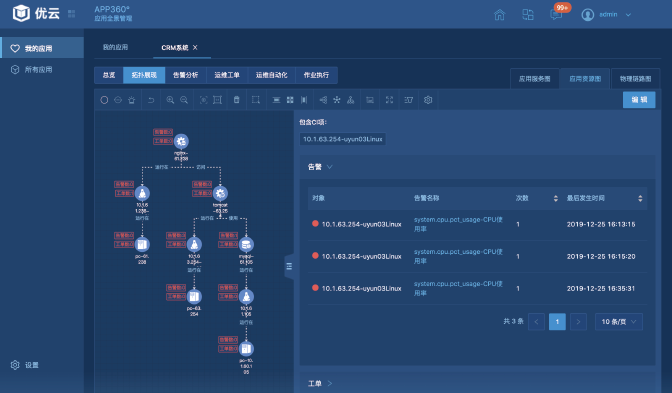Switch to 我的应用 tab
The width and height of the screenshot is (672, 393).
(x=115, y=47)
